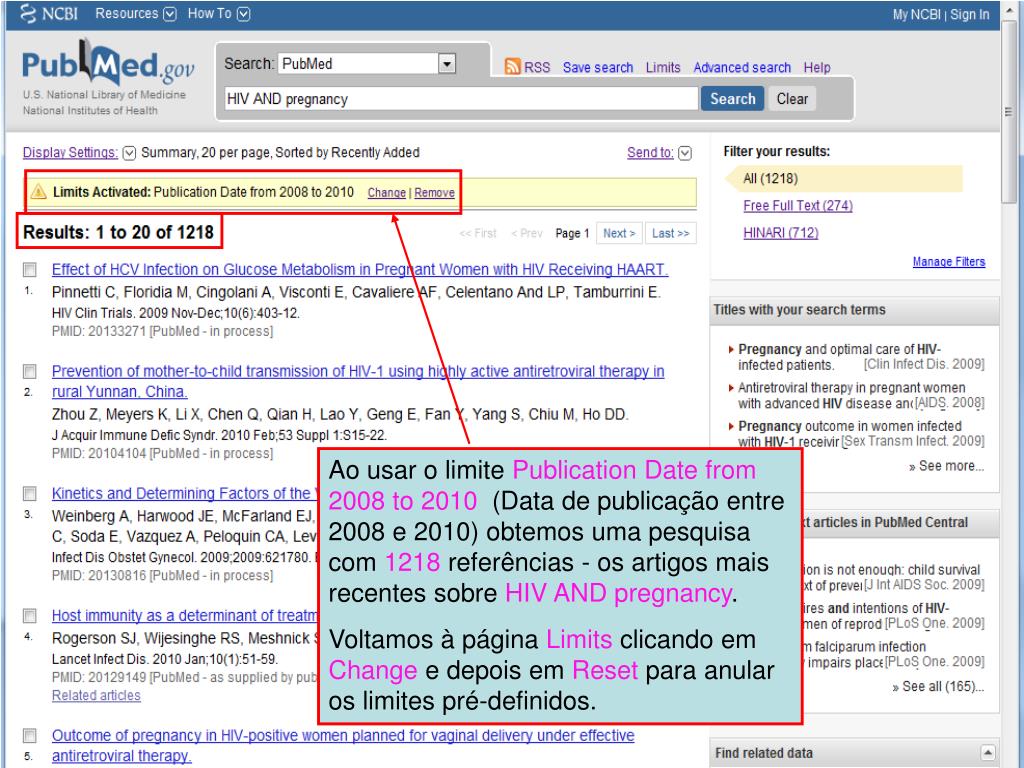1024x768 pixels.
Task: Click the browser vertical scrollbar thumb
Action: coord(1009,112)
